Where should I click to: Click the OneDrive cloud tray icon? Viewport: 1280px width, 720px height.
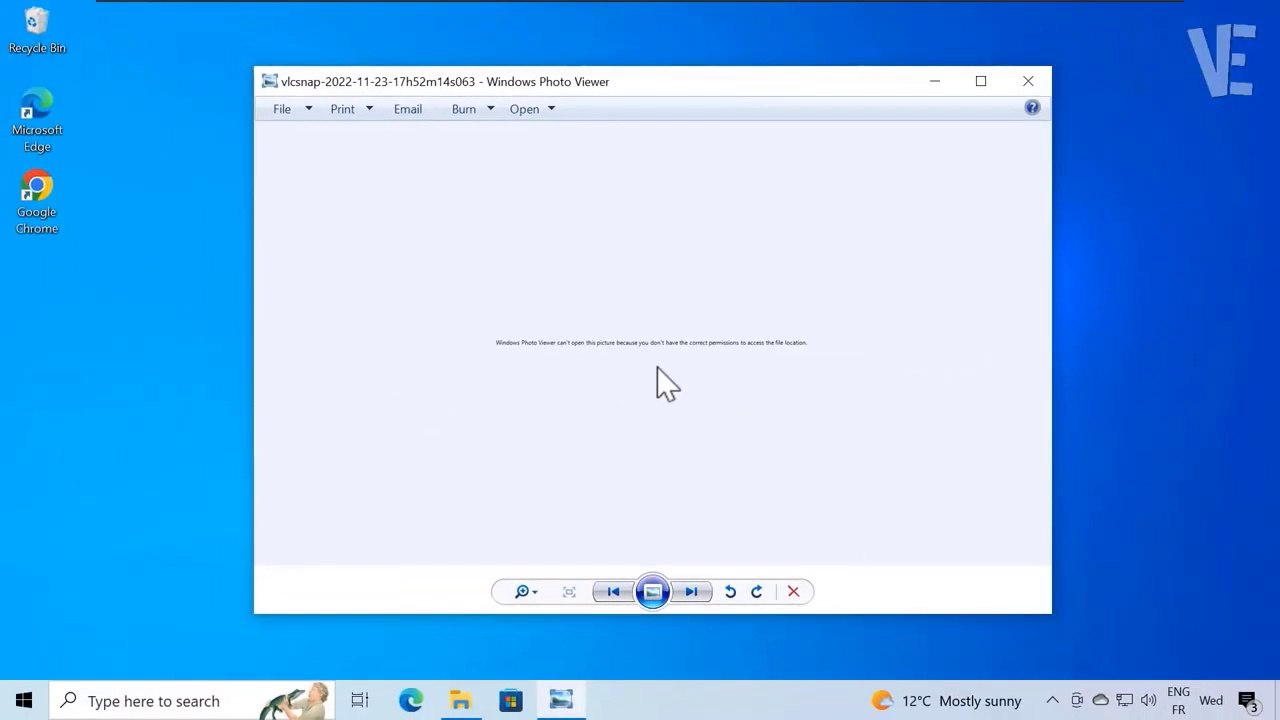[1100, 701]
